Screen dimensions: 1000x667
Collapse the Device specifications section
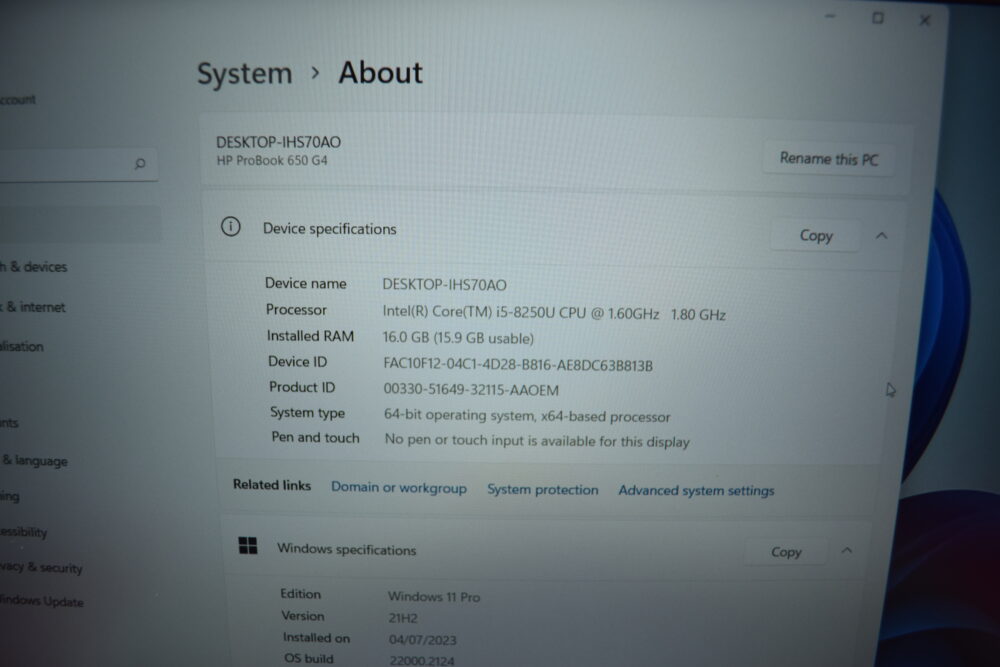(x=881, y=236)
